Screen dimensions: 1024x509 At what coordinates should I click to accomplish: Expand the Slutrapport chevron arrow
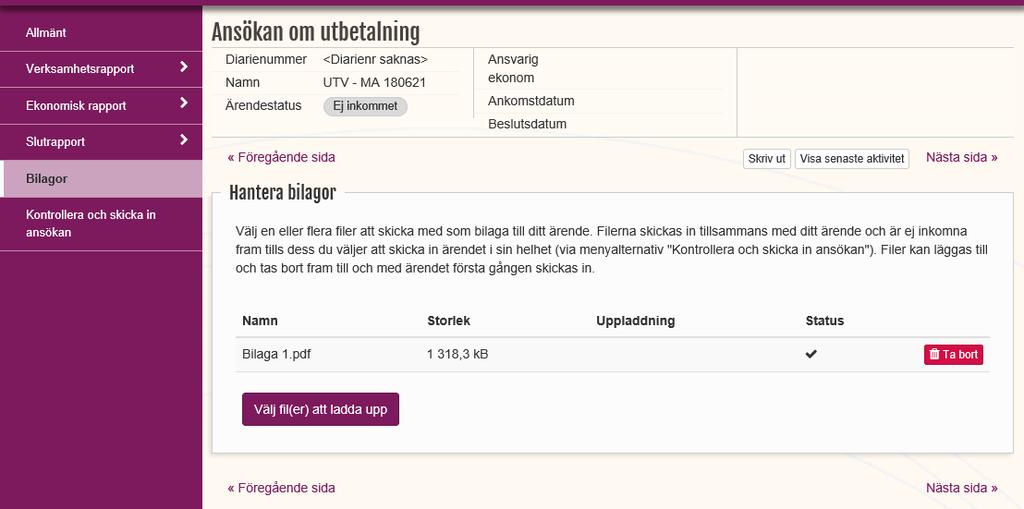tap(184, 140)
